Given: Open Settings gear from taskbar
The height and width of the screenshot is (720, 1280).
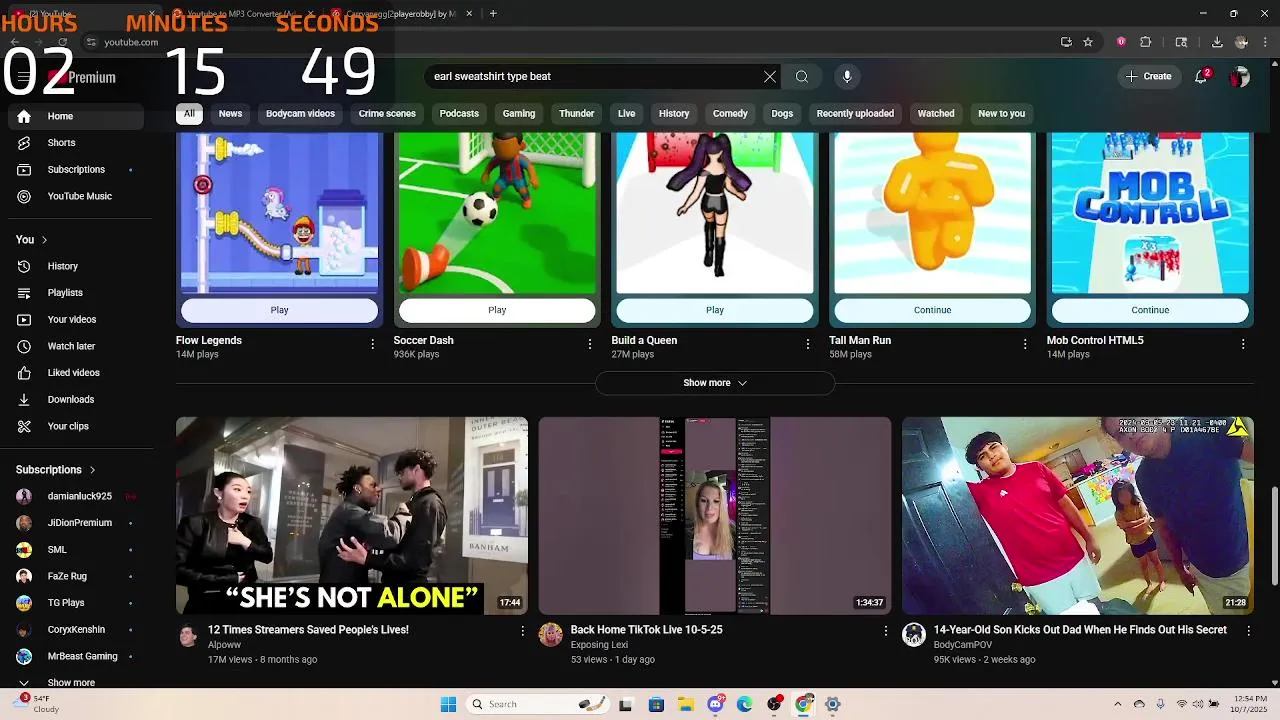Looking at the screenshot, I should (x=832, y=704).
